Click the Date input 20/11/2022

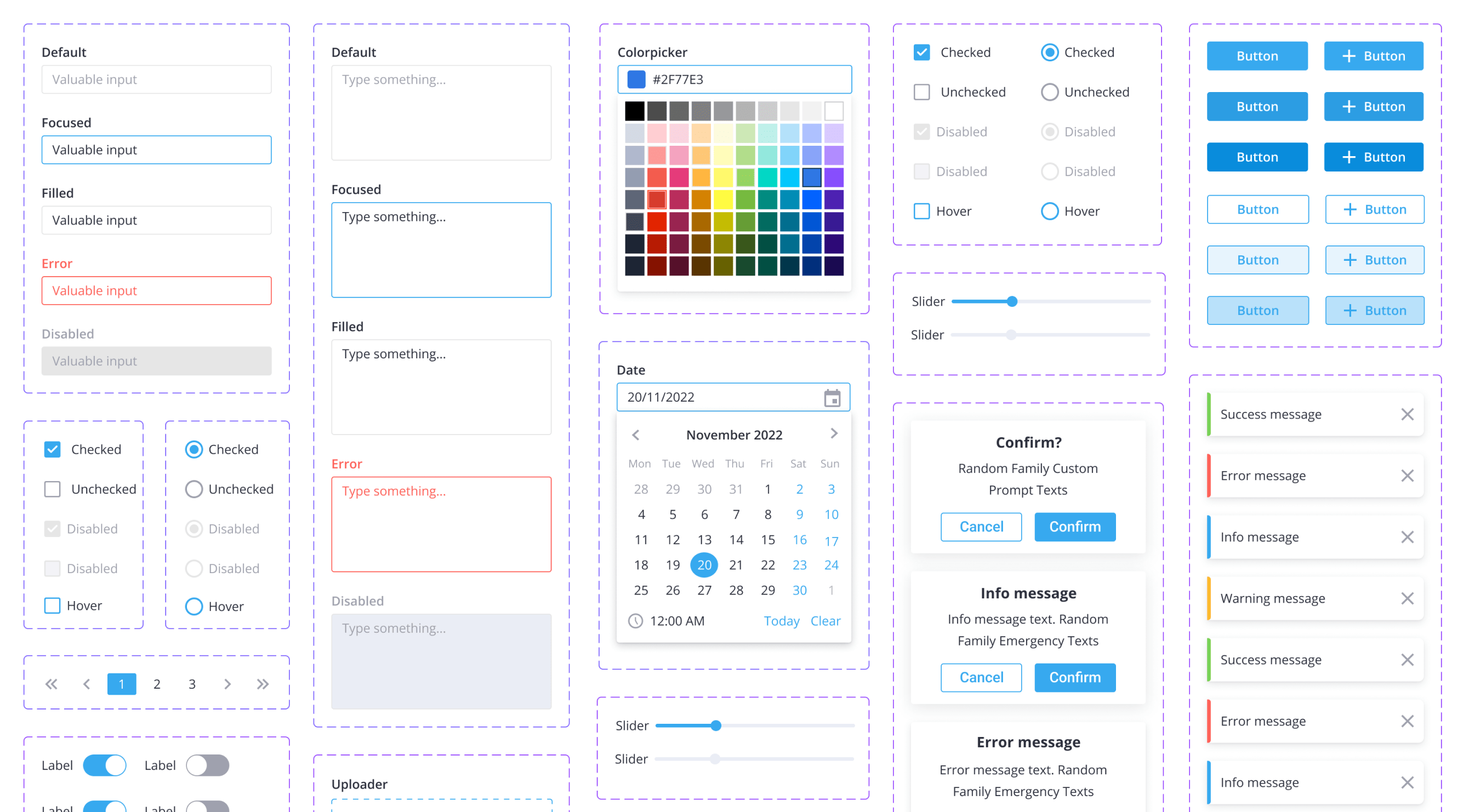pyautogui.click(x=733, y=397)
